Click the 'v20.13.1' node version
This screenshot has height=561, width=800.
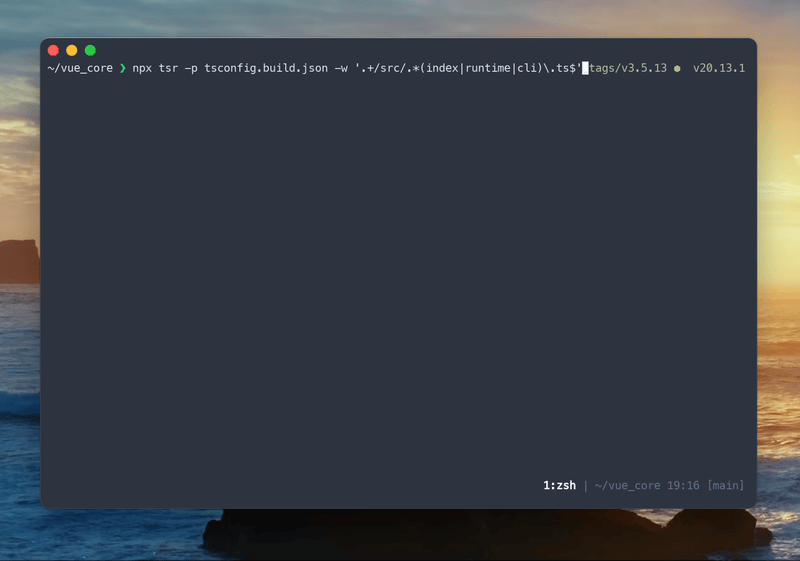pos(719,68)
